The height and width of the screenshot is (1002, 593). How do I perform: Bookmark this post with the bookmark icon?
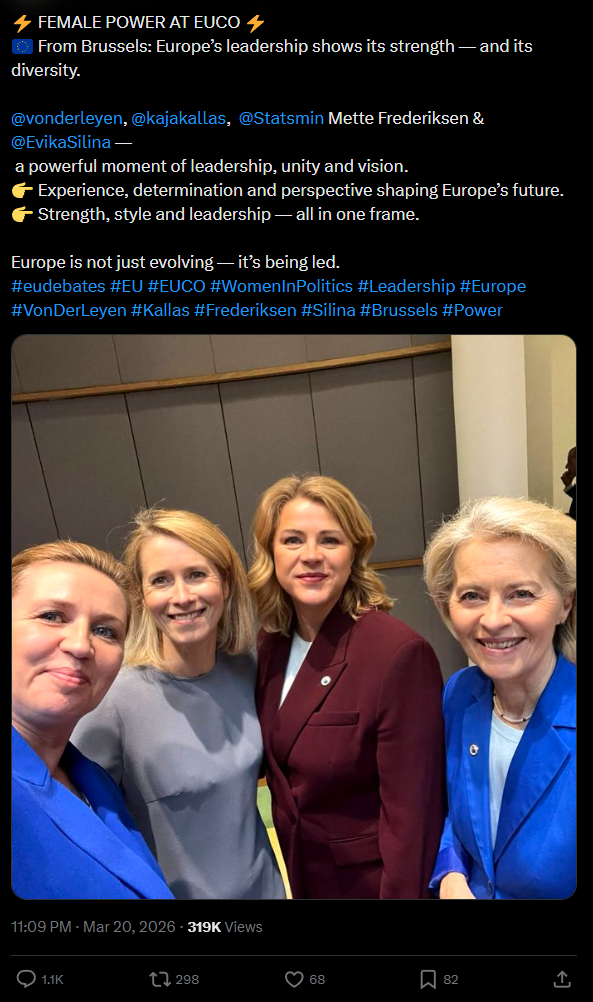[428, 978]
